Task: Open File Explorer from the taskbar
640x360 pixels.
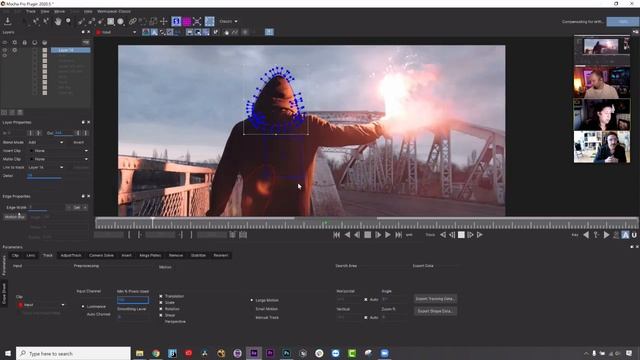Action: (139, 353)
